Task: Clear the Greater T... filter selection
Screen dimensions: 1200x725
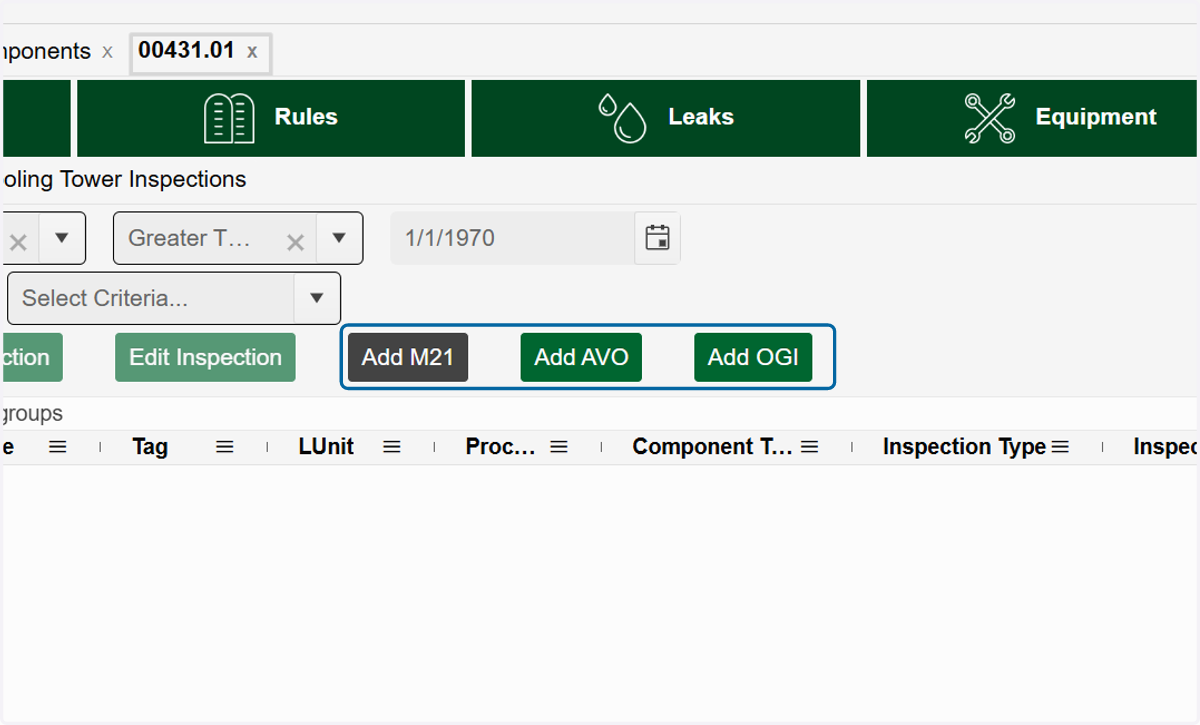Action: coord(295,242)
